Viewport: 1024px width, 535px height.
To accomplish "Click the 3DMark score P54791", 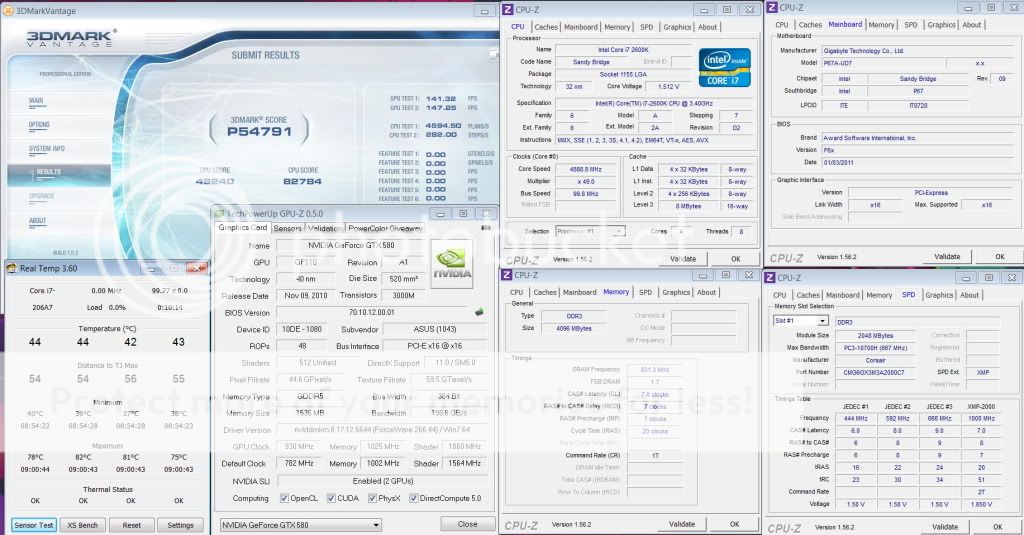I will pos(259,132).
